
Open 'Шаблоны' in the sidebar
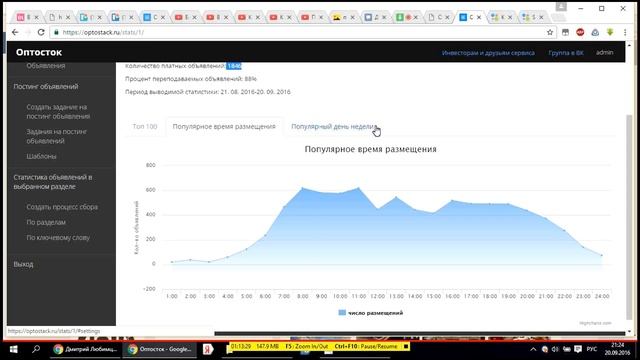(41, 156)
